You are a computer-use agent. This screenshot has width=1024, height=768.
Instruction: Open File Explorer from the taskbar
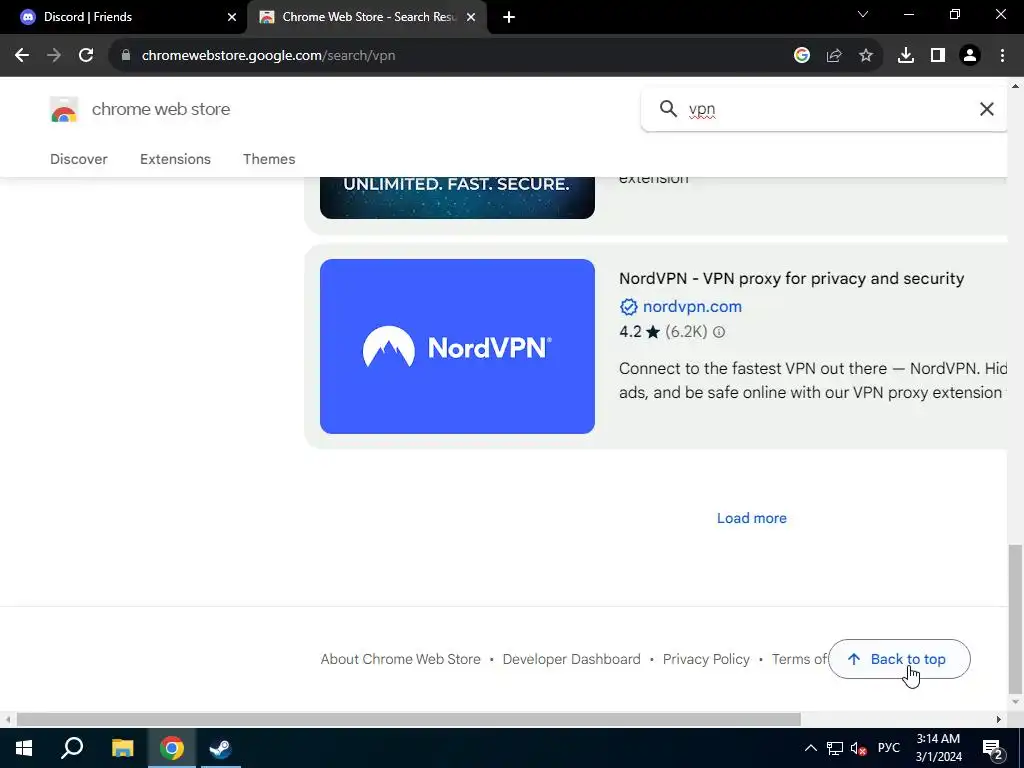coord(122,748)
